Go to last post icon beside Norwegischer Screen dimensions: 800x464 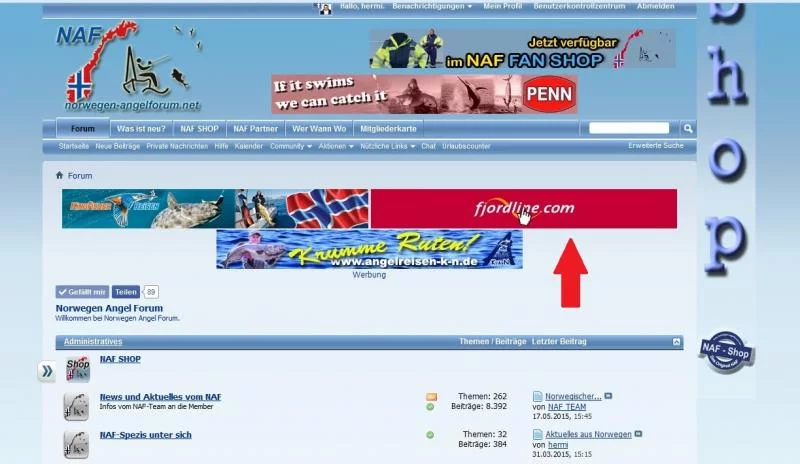click(608, 396)
